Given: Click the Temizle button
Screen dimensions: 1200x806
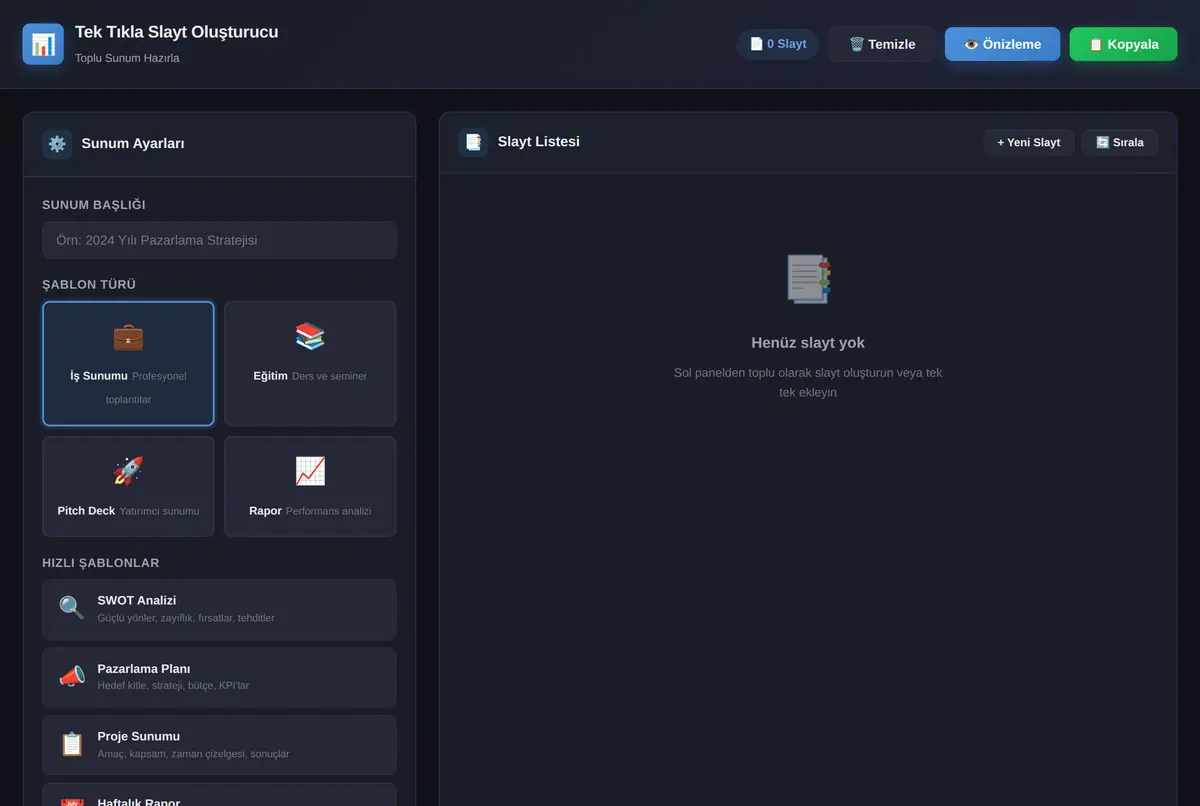Looking at the screenshot, I should 882,44.
